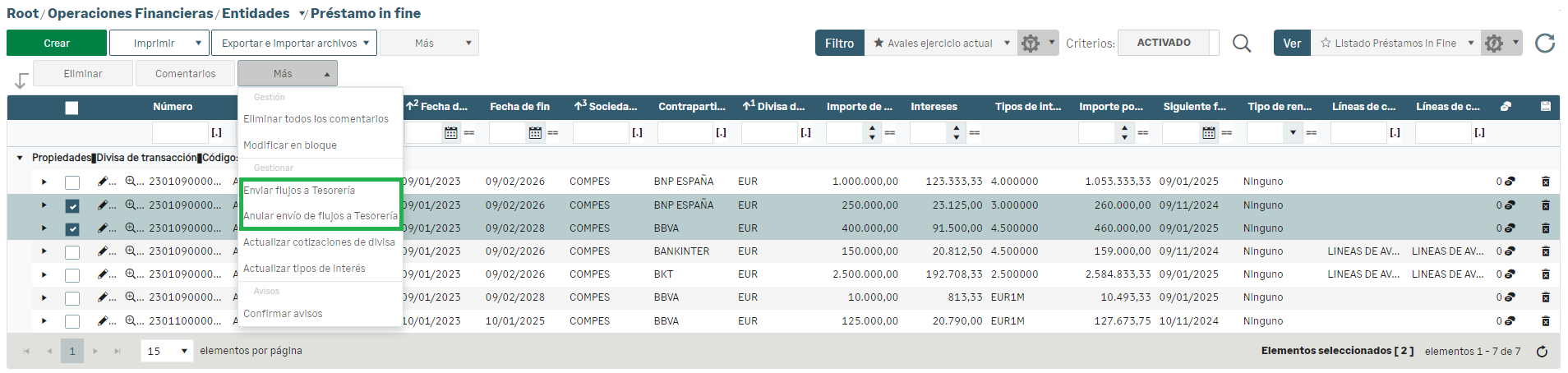Toggle the select-all checkbox in header

(71, 108)
